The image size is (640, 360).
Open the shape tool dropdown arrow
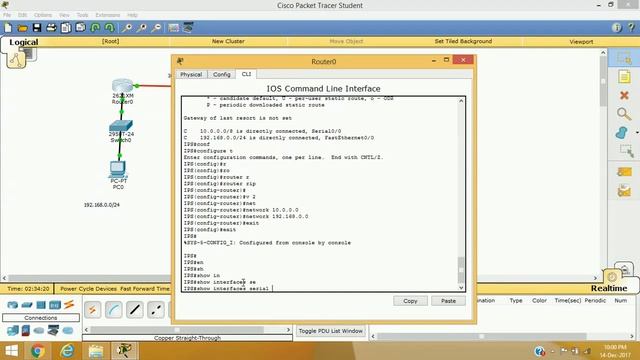coord(637,133)
